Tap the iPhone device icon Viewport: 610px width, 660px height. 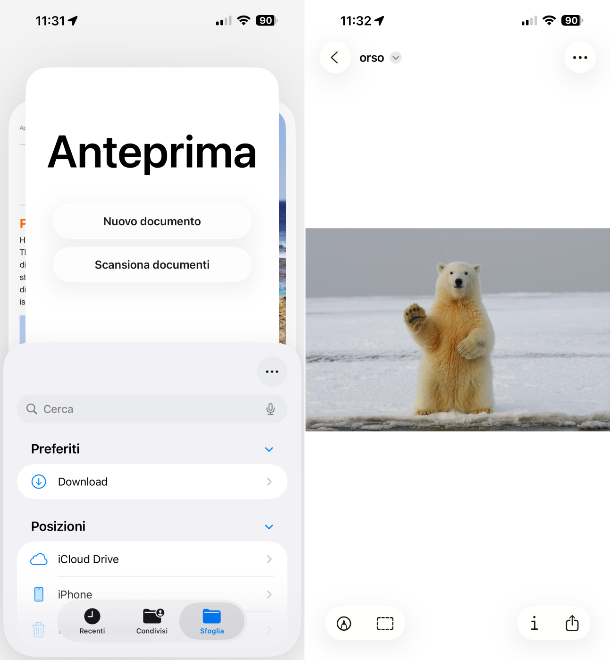[38, 594]
